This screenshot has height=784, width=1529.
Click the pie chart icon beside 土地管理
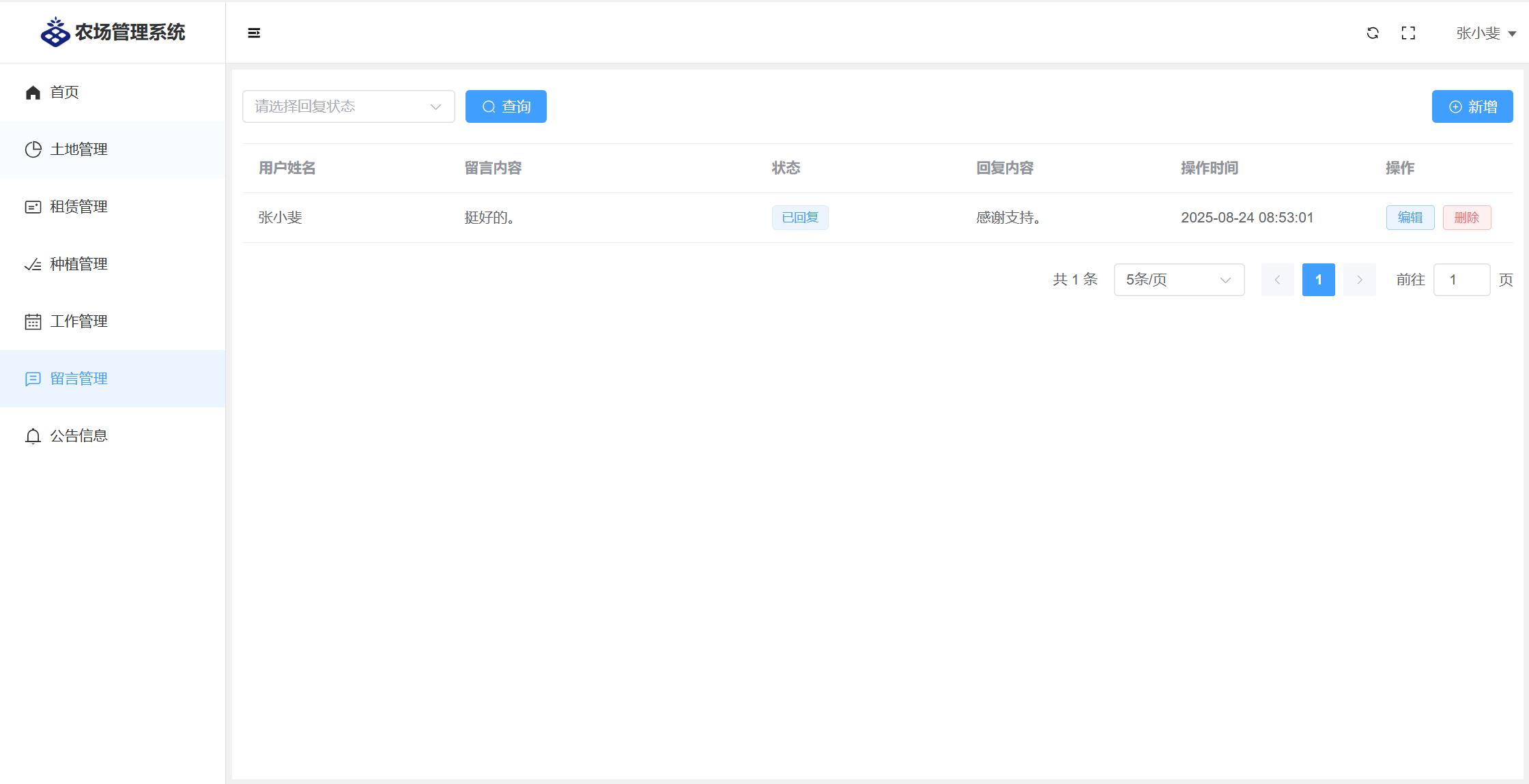(33, 149)
